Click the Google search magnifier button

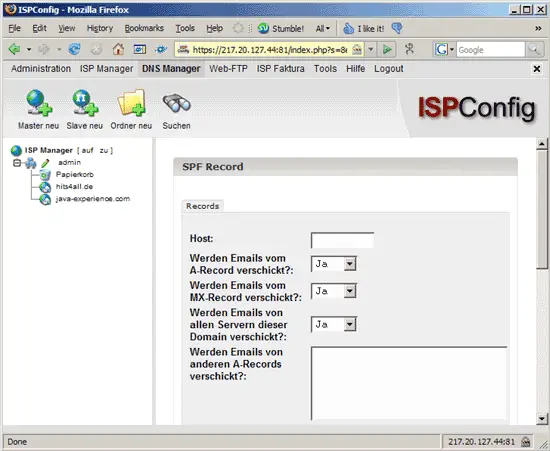[534, 49]
